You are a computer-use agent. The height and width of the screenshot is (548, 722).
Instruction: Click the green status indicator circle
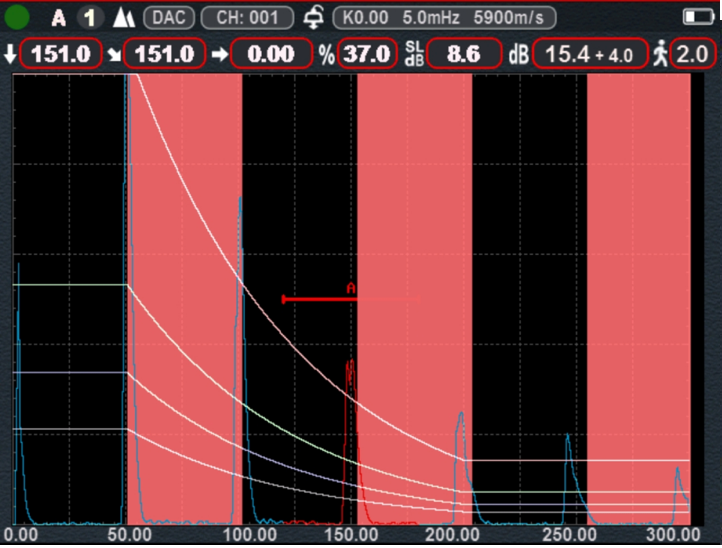click(x=18, y=17)
